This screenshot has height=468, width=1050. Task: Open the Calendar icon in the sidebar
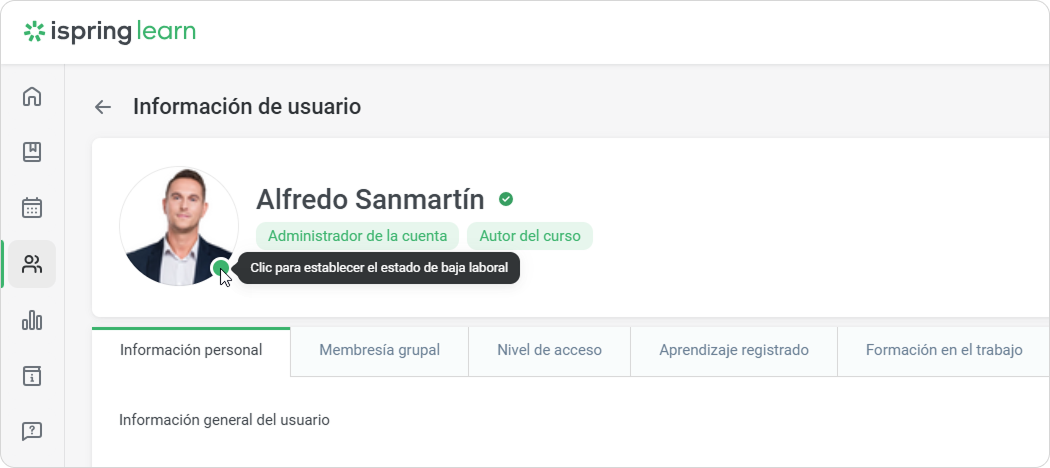click(x=32, y=208)
